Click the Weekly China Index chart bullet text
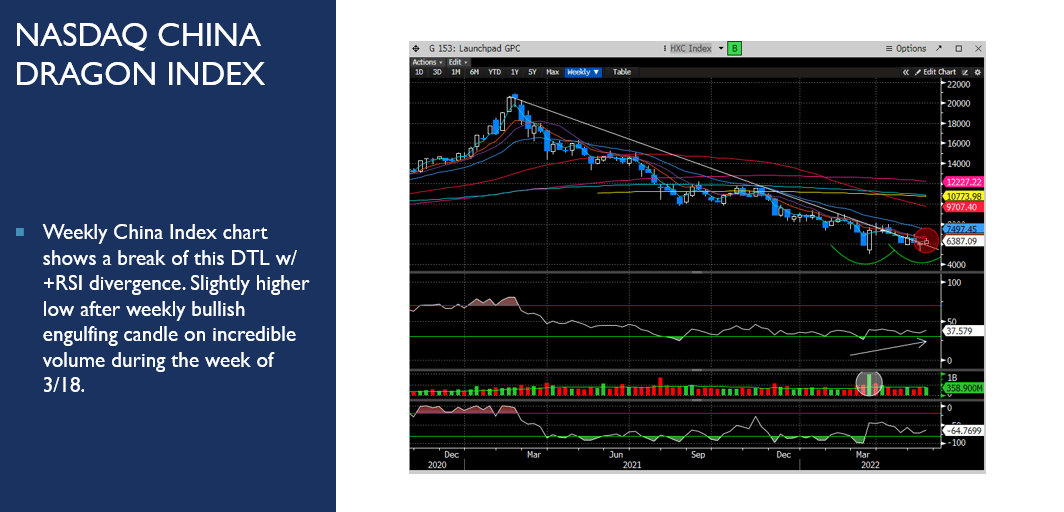 pos(176,309)
